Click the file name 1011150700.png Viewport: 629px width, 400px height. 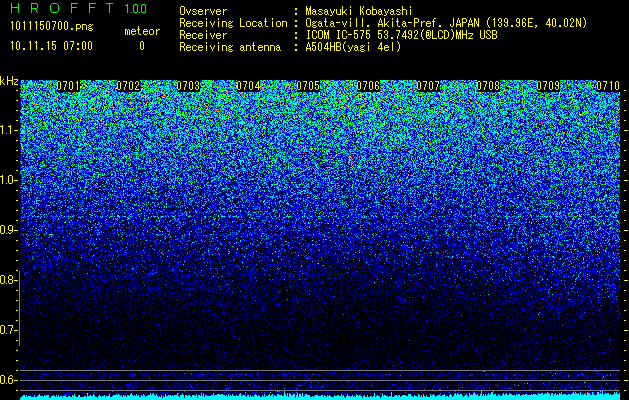[x=52, y=26]
